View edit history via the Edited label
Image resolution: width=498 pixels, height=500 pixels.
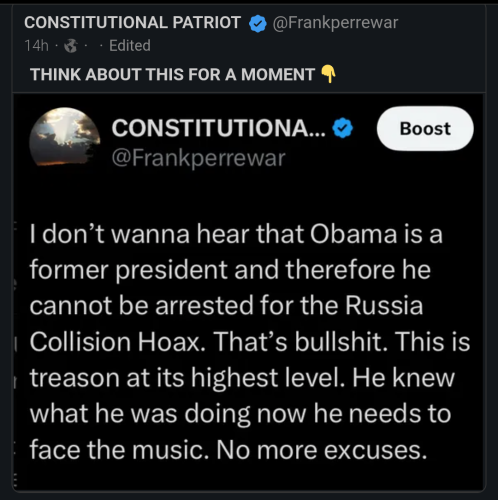(x=130, y=46)
